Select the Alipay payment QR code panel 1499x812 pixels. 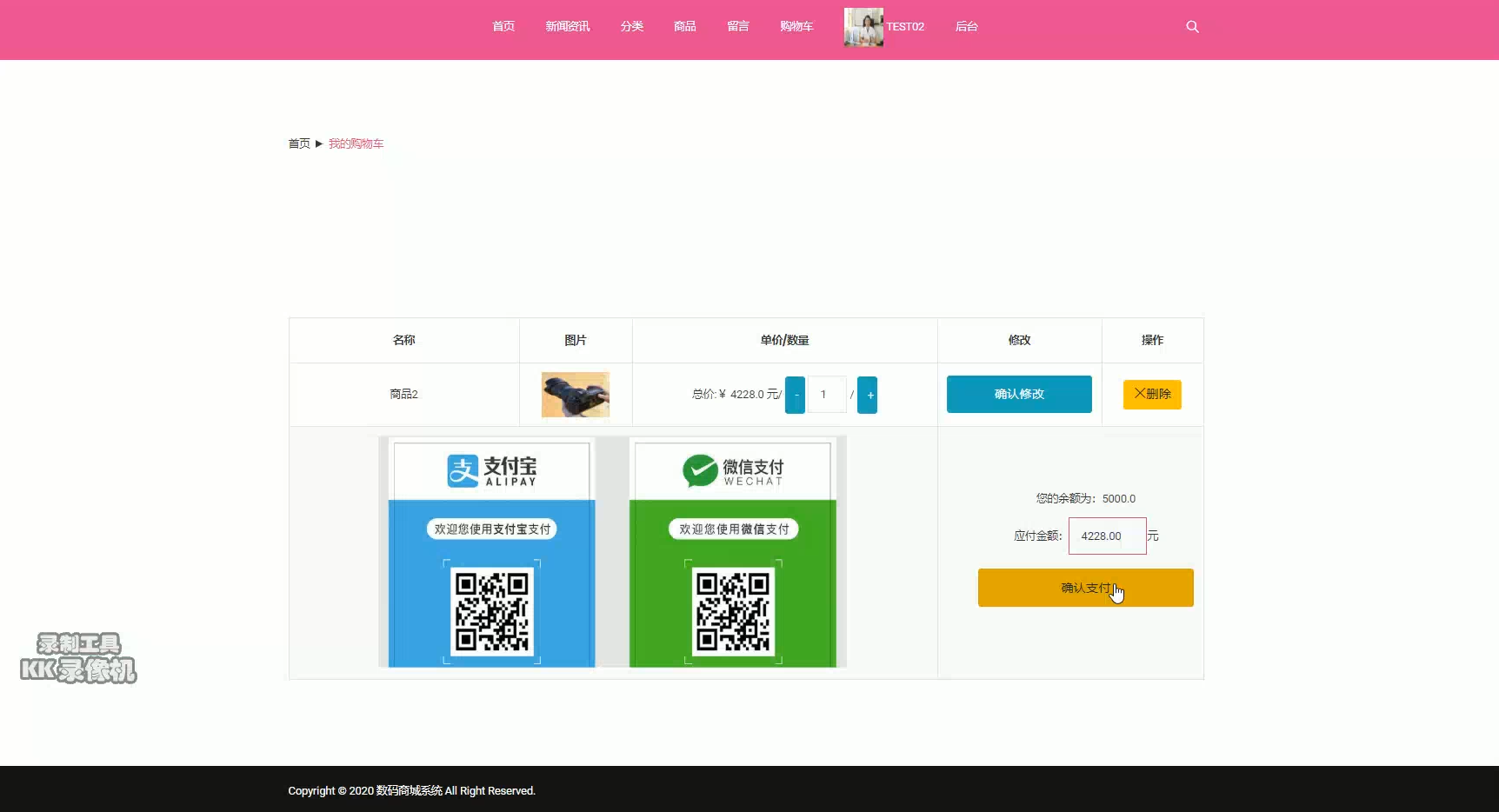(x=490, y=553)
